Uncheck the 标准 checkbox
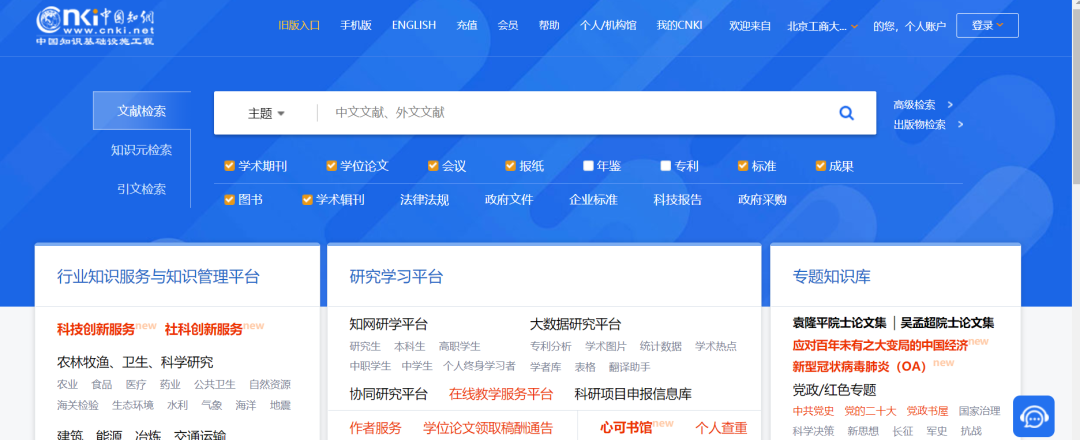1080x440 pixels. tap(743, 165)
